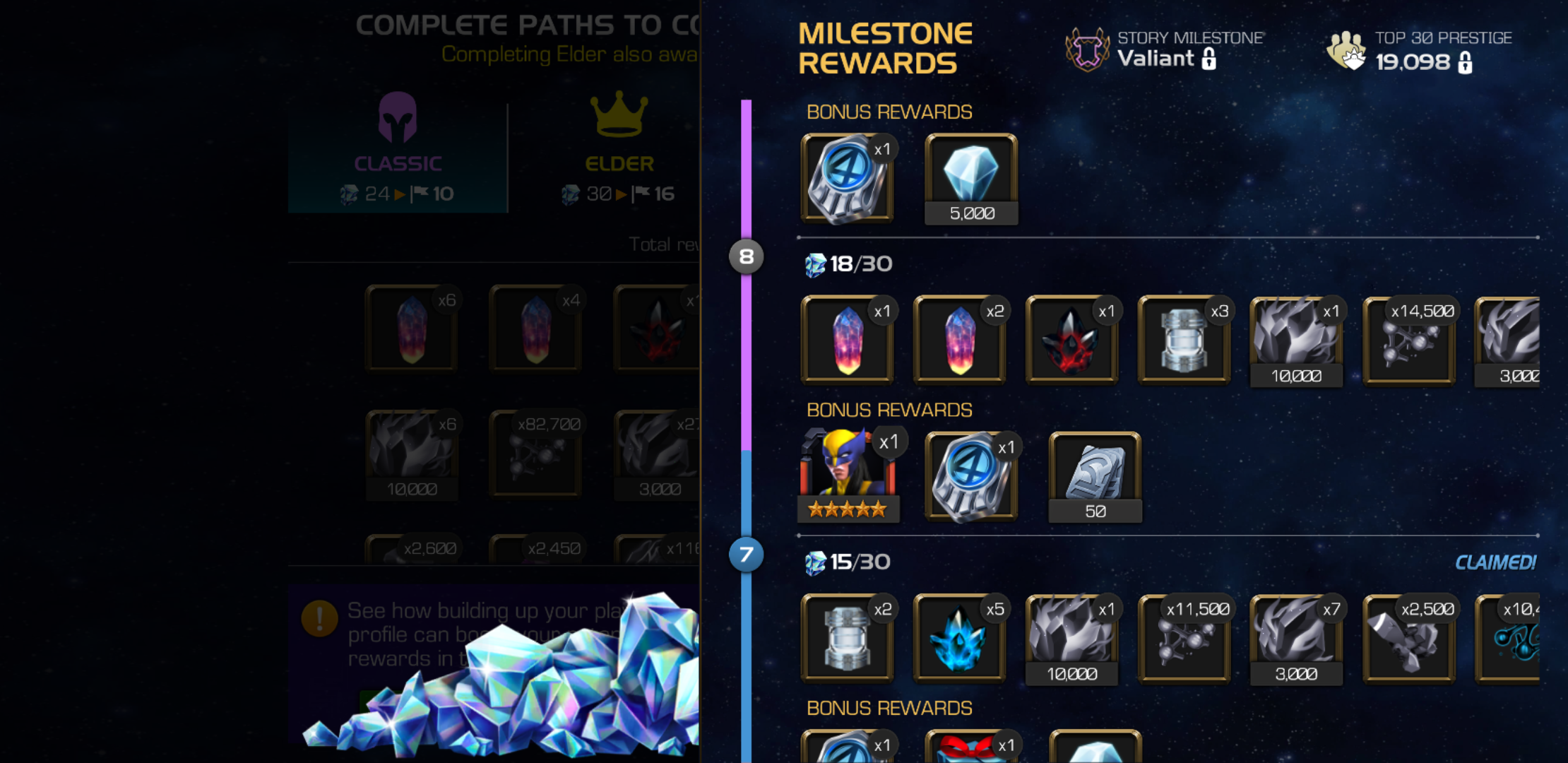The width and height of the screenshot is (1568, 763).
Task: Tap the x3 silver canister reward
Action: (1184, 340)
